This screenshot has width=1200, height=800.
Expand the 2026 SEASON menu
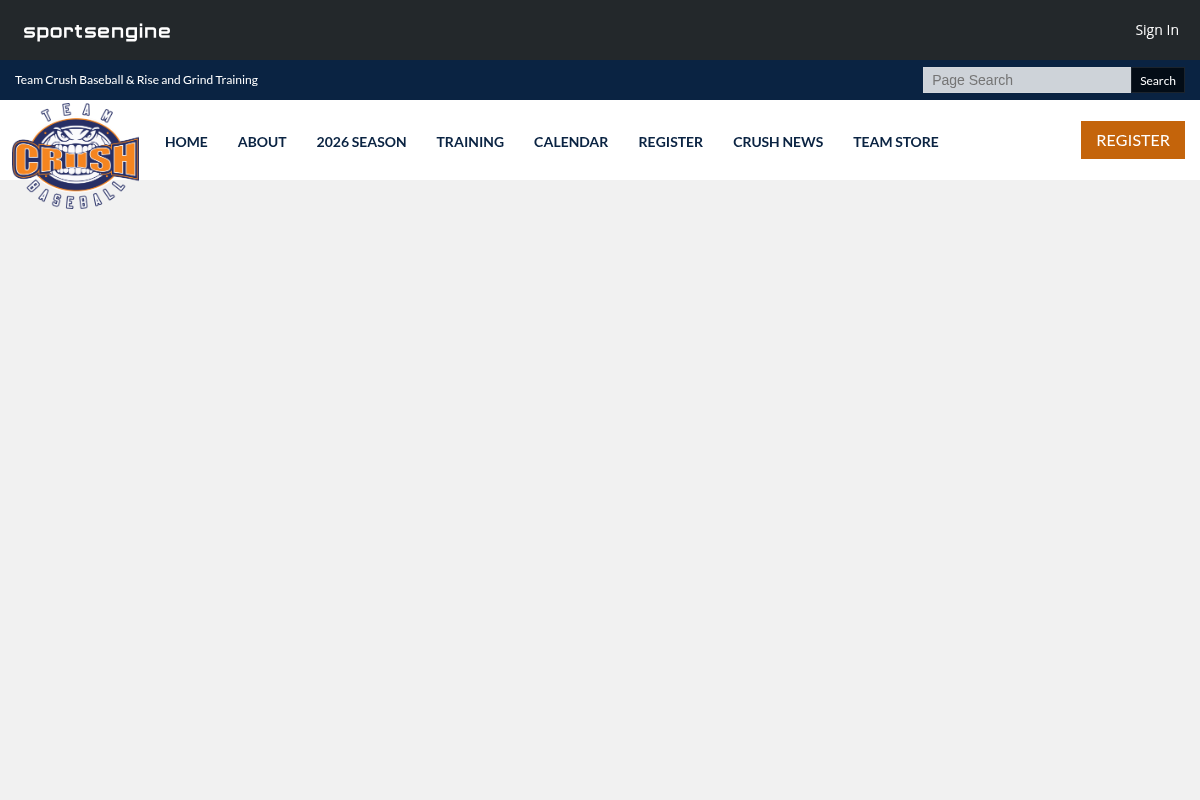pos(361,141)
